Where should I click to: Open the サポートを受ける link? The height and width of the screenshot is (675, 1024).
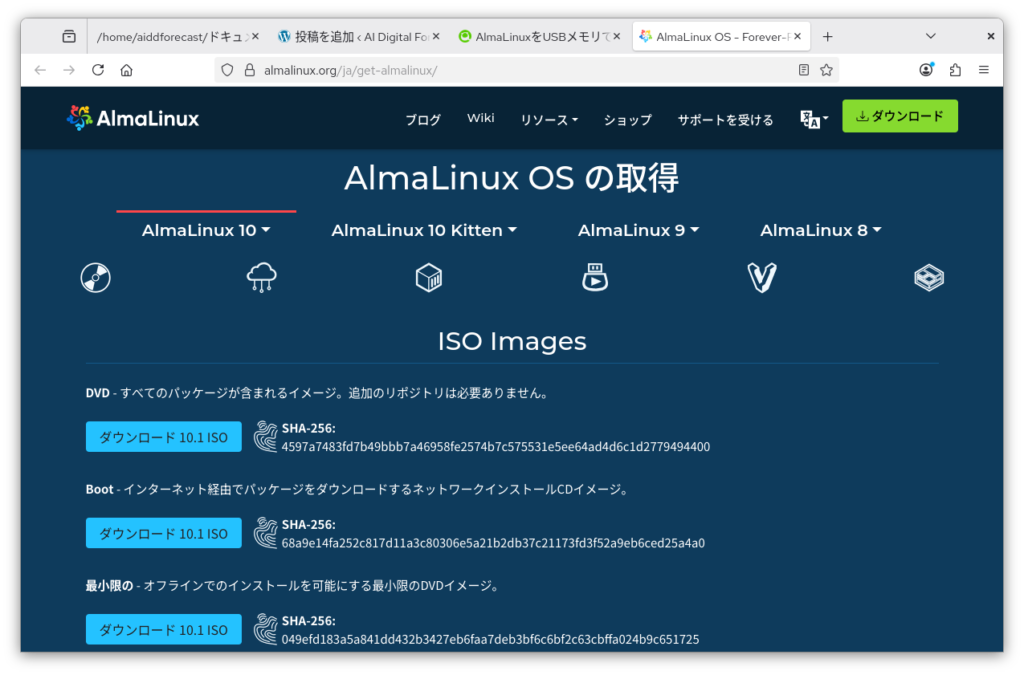click(x=725, y=119)
